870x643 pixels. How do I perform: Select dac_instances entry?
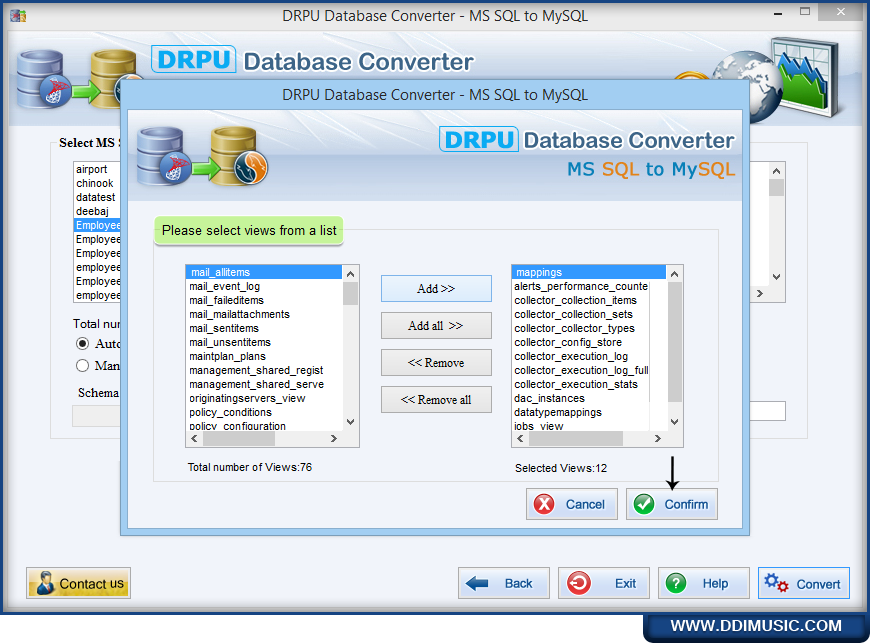click(581, 398)
